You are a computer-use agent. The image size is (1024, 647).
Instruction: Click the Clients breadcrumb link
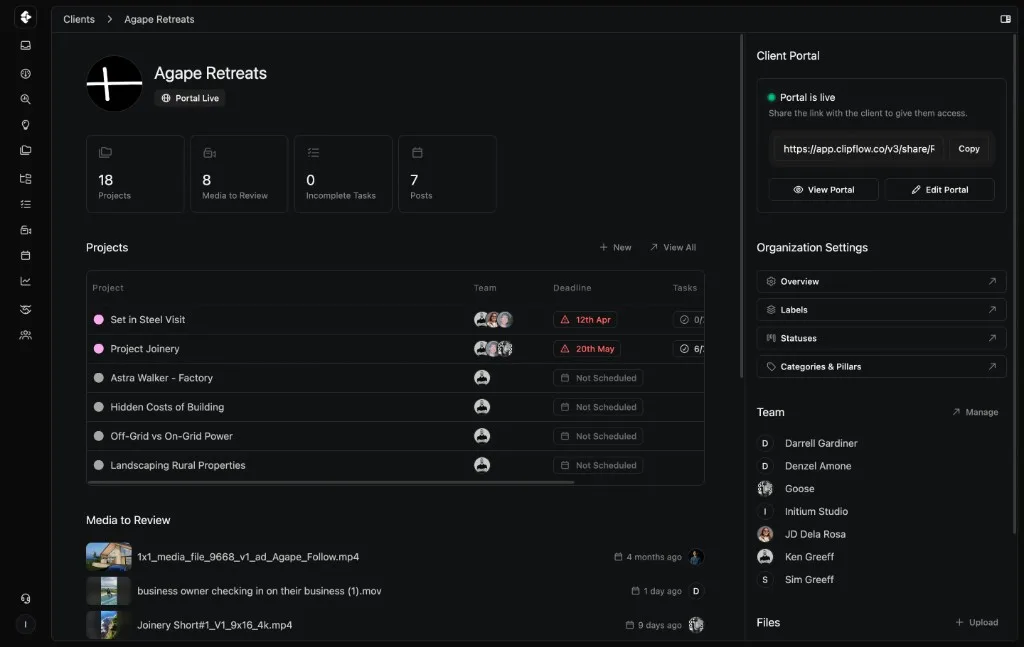(79, 20)
